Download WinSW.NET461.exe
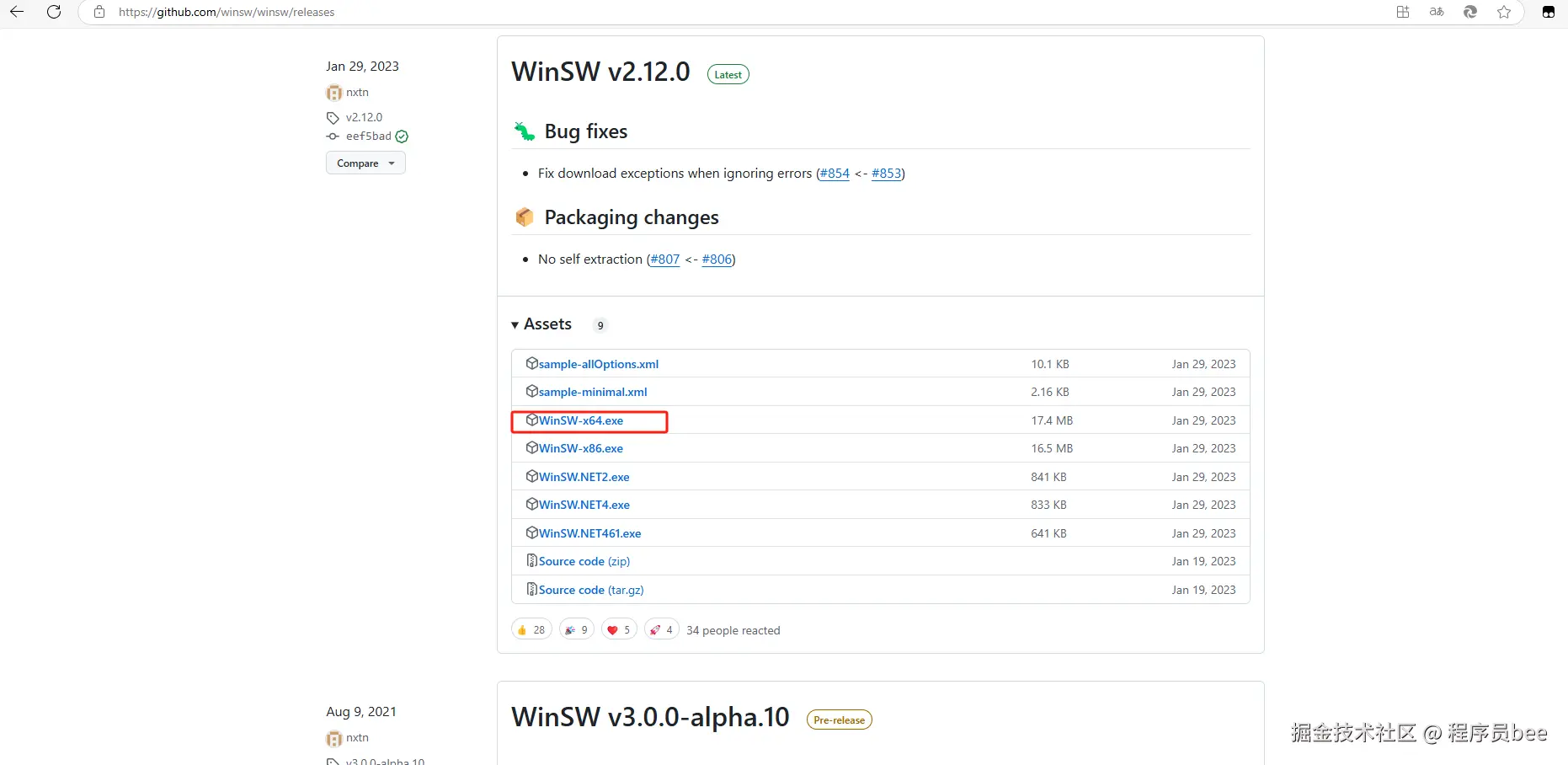This screenshot has width=1568, height=765. tap(590, 533)
